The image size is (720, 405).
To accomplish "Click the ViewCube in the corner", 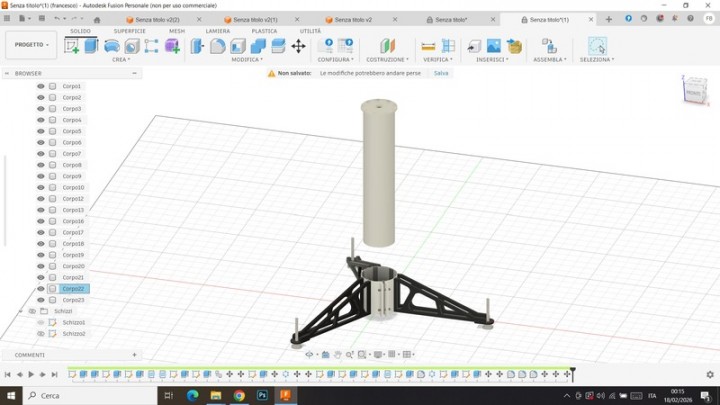I will coord(695,92).
